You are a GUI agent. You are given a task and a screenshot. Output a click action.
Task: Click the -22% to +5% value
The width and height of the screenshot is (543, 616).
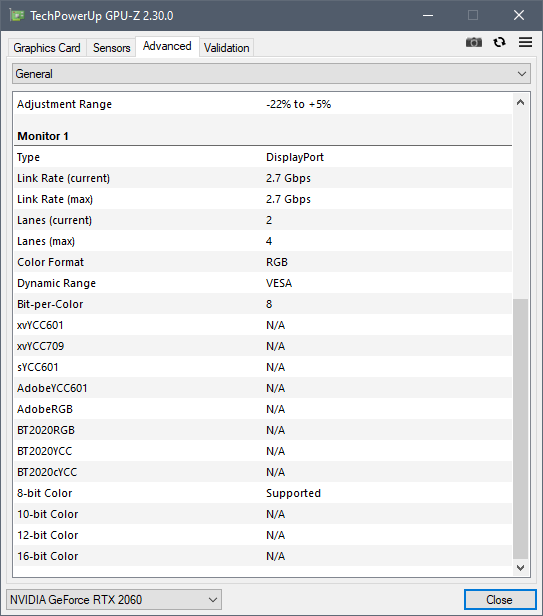point(298,104)
